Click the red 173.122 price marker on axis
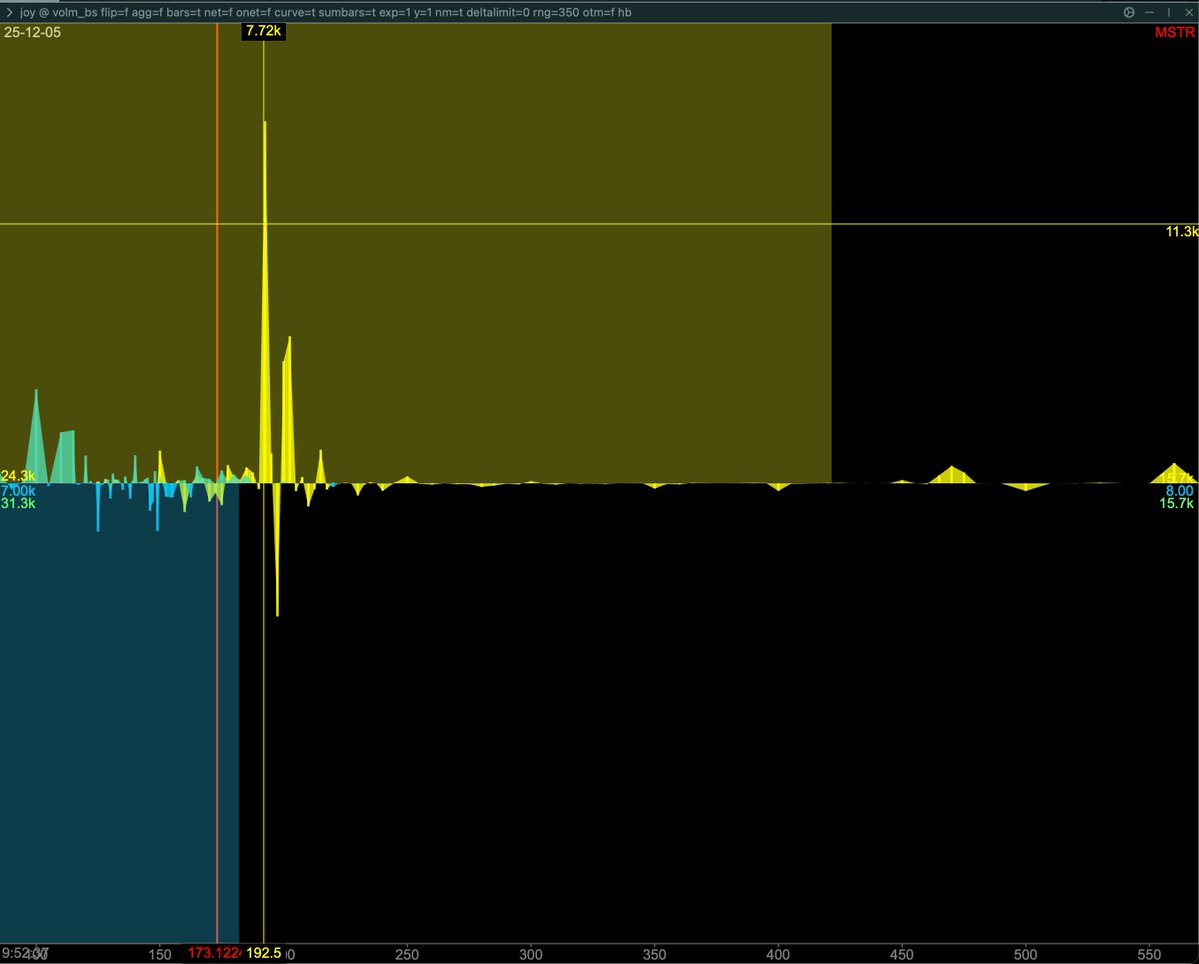Image resolution: width=1199 pixels, height=964 pixels. 216,954
